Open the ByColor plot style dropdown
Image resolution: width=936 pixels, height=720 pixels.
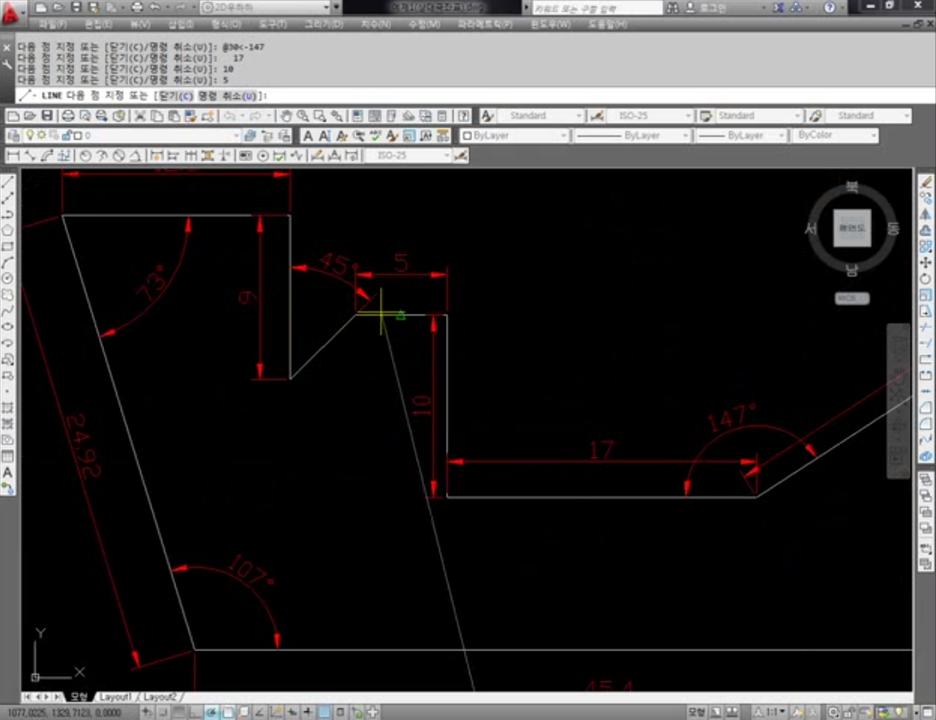point(836,136)
